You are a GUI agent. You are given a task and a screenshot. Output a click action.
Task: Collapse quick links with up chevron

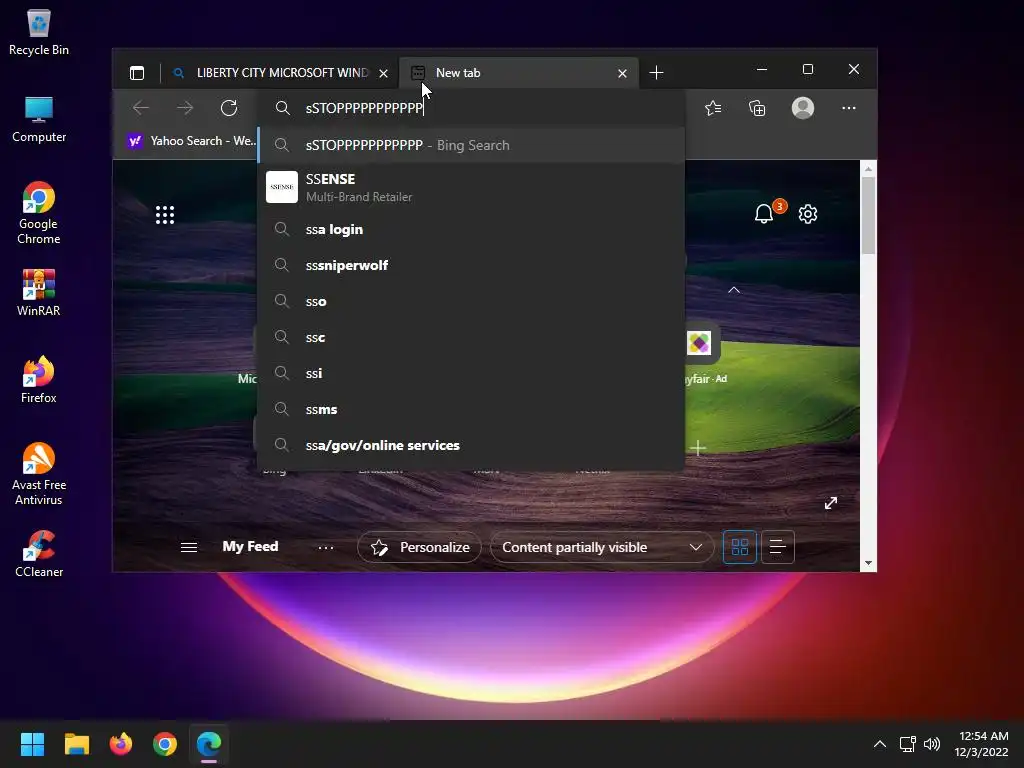point(734,289)
